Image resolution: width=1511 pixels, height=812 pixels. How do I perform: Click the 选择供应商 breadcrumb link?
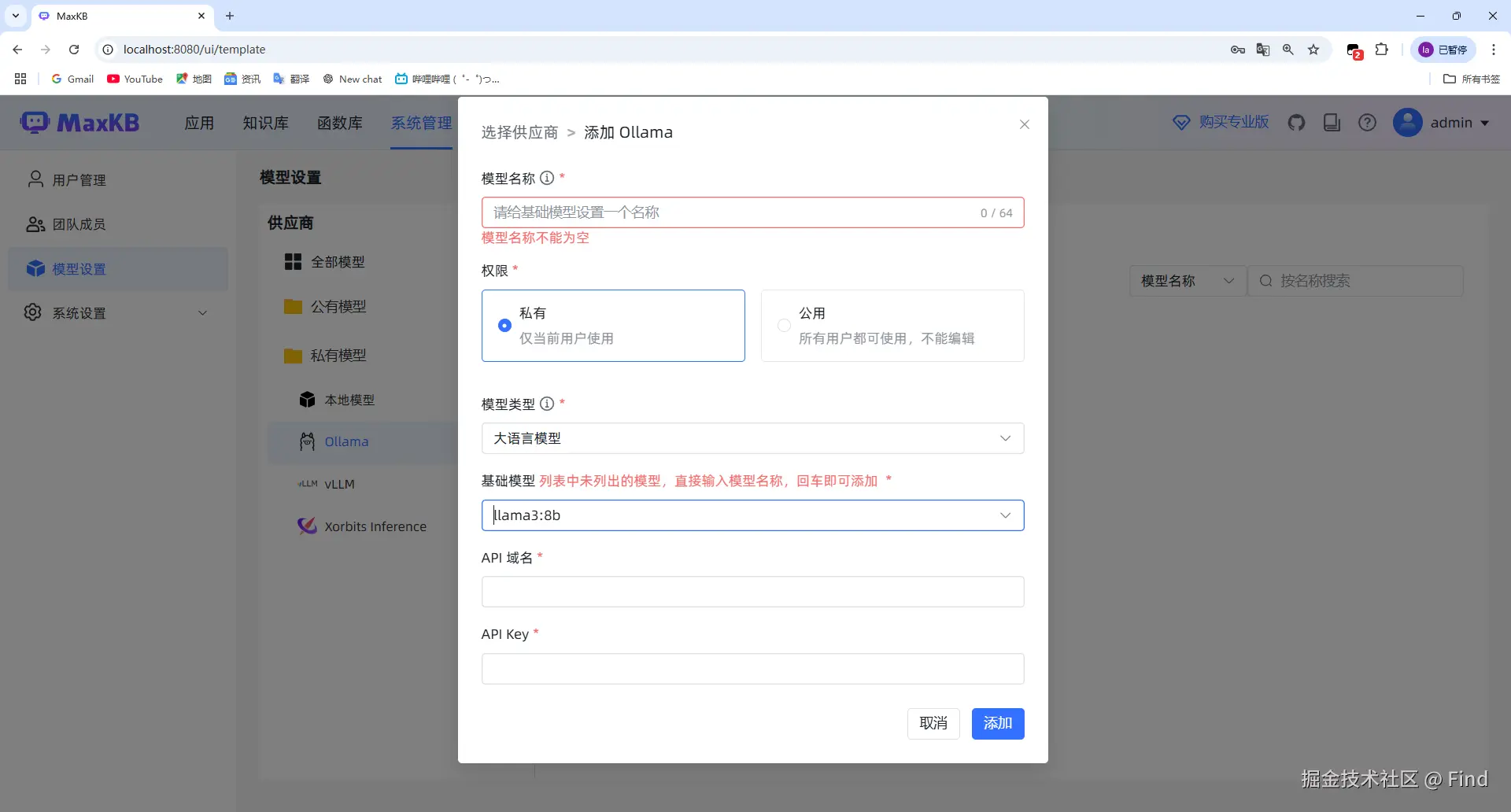pyautogui.click(x=519, y=132)
